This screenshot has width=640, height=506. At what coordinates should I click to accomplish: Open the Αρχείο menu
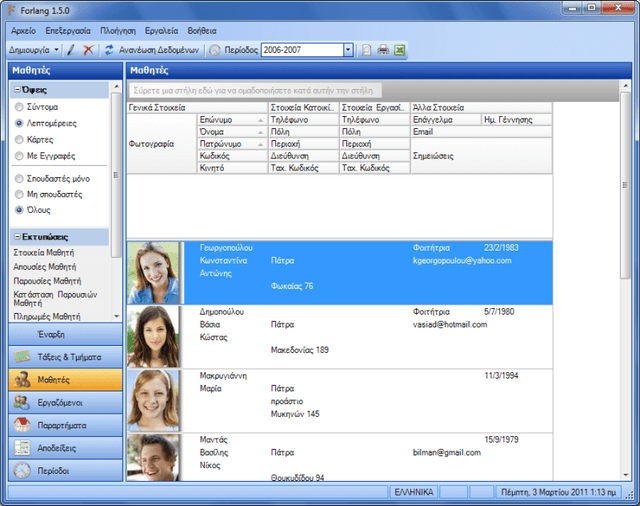[23, 31]
